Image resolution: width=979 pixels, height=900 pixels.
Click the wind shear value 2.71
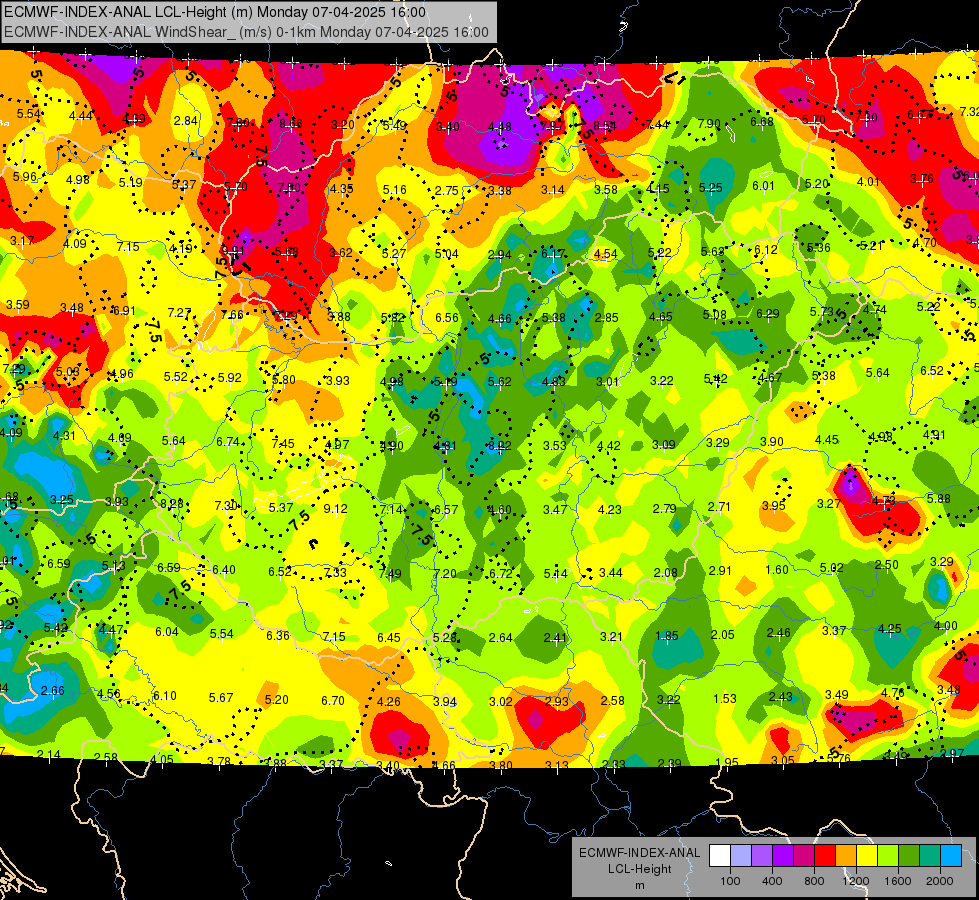719,507
